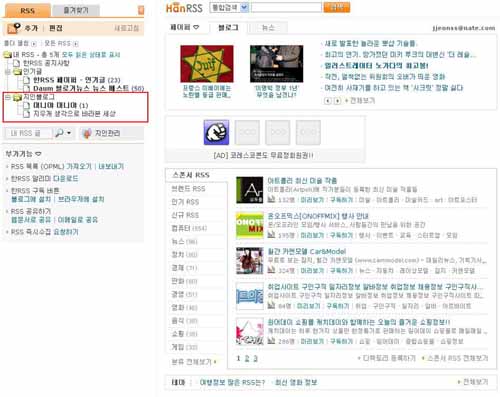The width and height of the screenshot is (500, 397).
Task: Click the Car&Model feed title
Action: pyautogui.click(x=307, y=252)
